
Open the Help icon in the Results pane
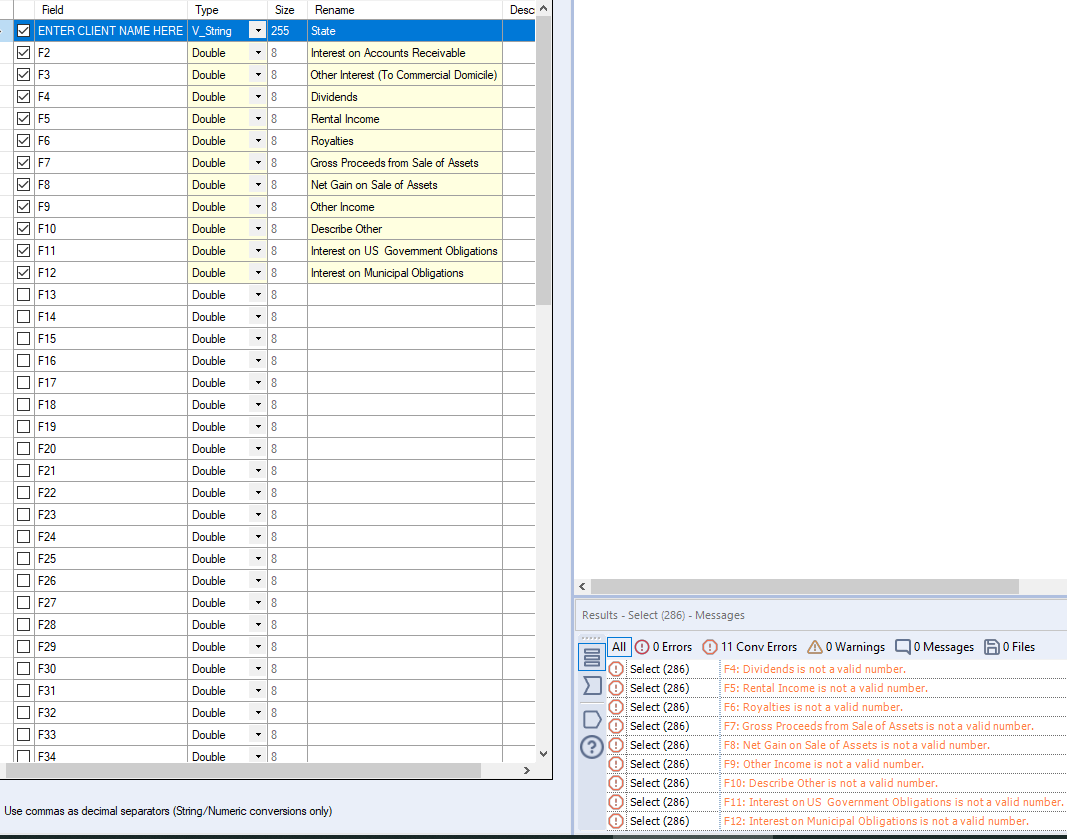pyautogui.click(x=592, y=747)
